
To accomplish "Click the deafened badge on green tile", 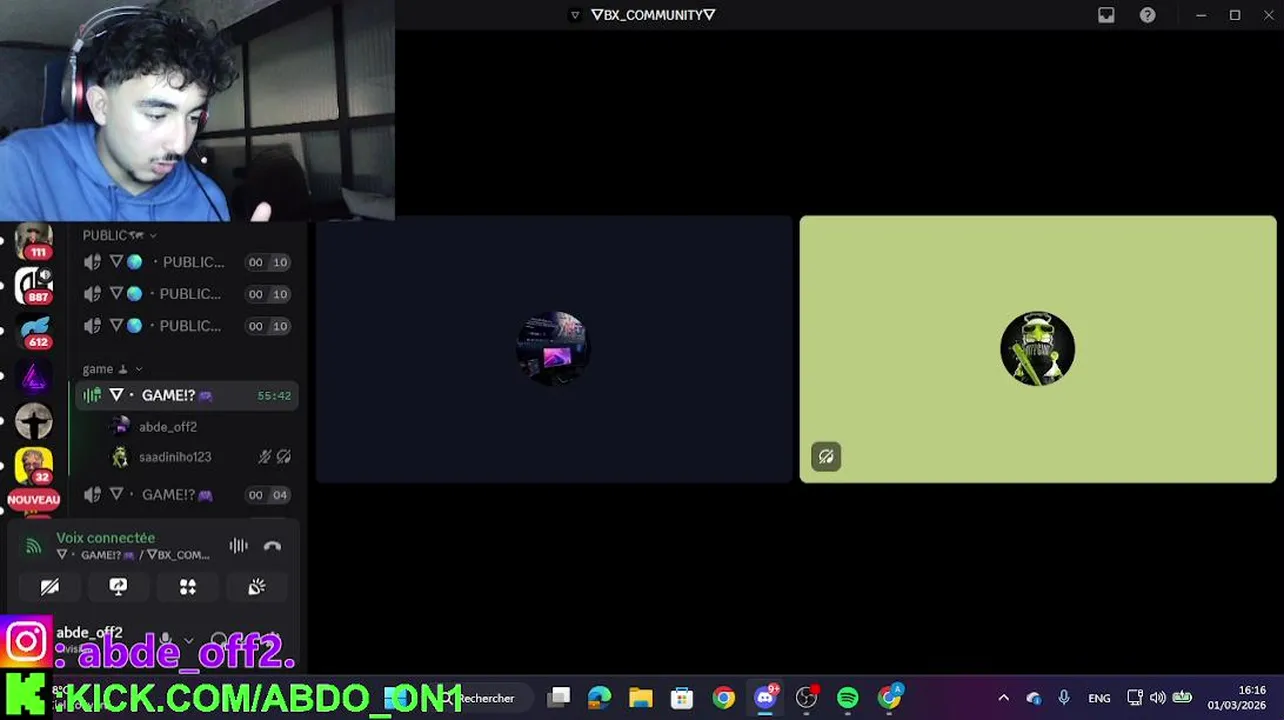I will coord(826,457).
